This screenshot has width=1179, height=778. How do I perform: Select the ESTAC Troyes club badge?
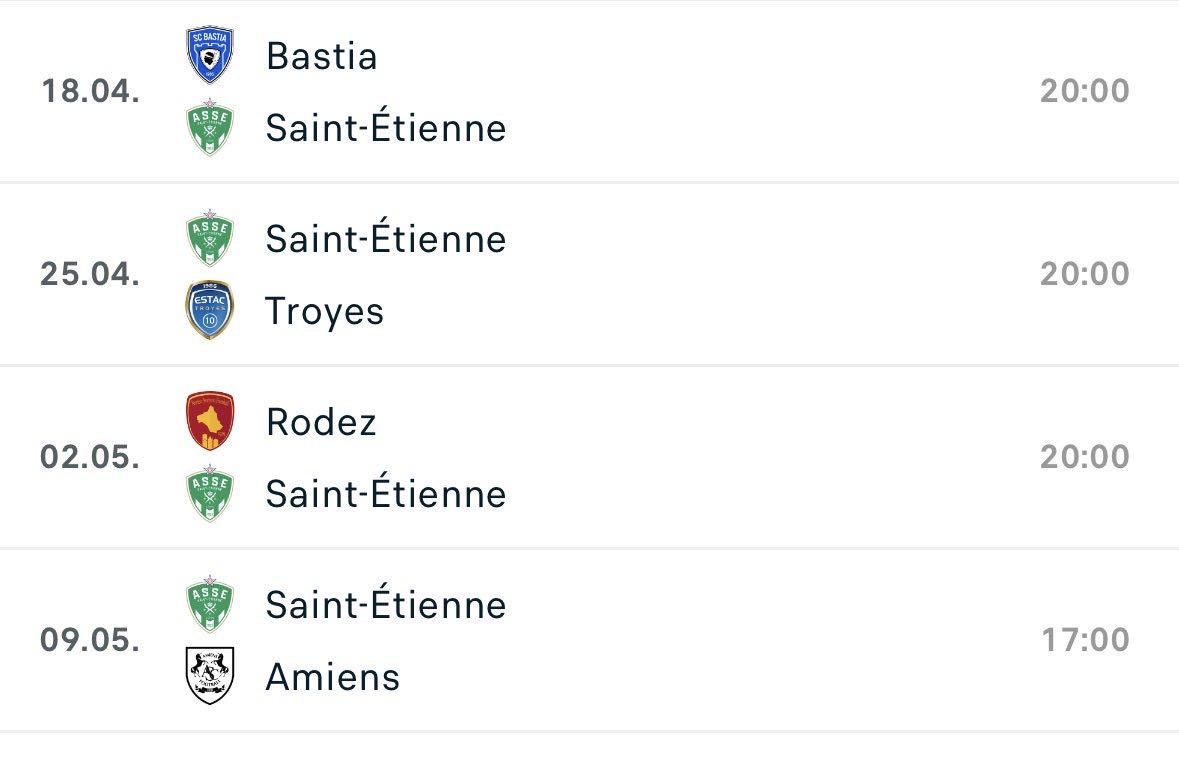[210, 311]
